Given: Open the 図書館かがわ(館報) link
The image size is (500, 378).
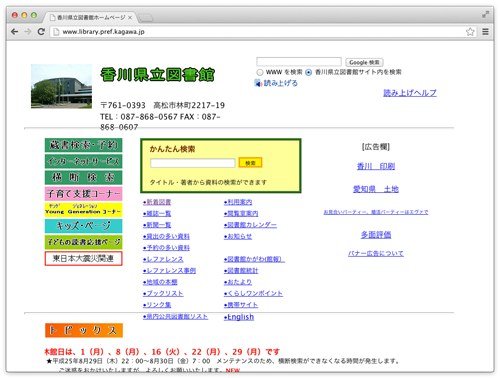Looking at the screenshot, I should [254, 259].
